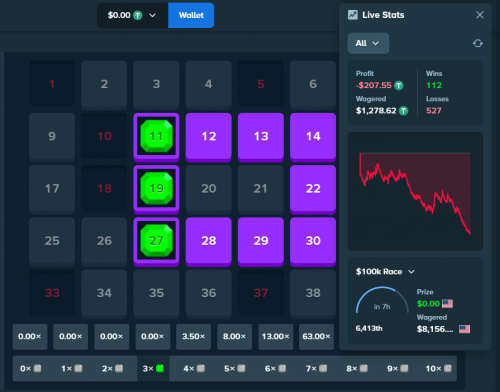Pick number tile 35

pos(156,294)
